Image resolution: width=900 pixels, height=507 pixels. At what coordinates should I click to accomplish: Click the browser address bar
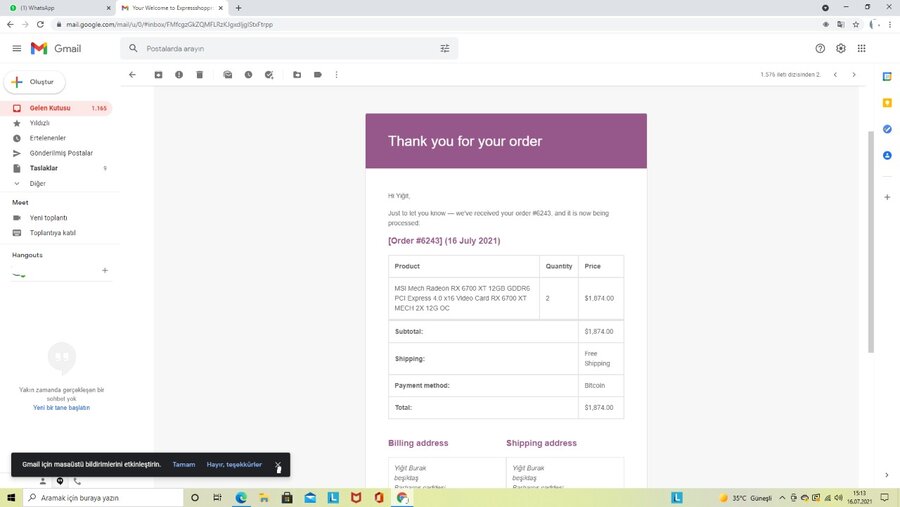click(436, 24)
